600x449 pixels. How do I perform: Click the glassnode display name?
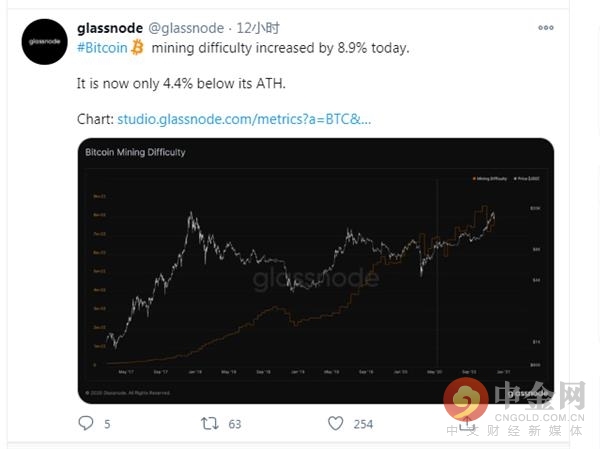pos(110,28)
